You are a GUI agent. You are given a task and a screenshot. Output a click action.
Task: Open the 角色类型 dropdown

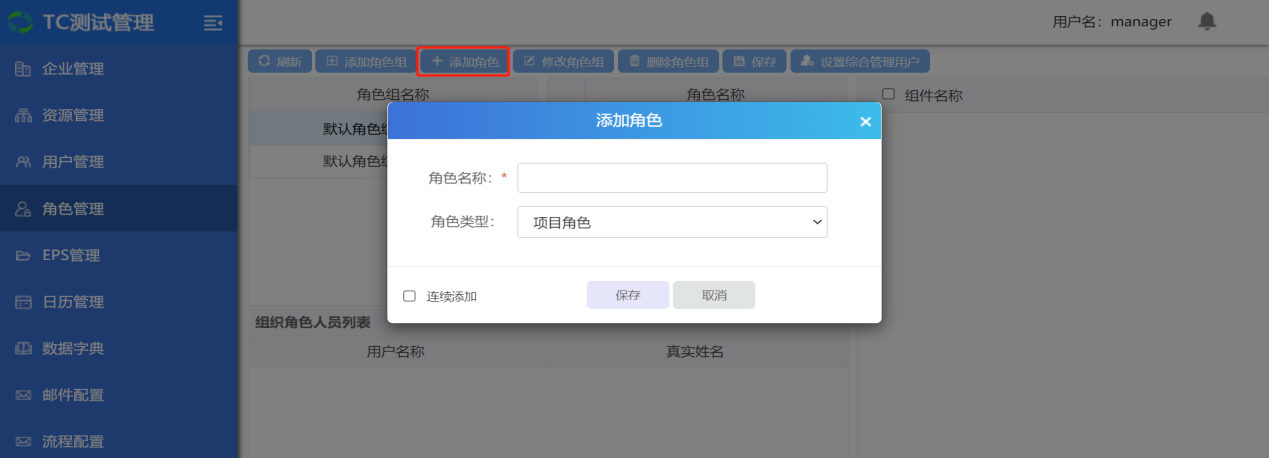click(672, 222)
